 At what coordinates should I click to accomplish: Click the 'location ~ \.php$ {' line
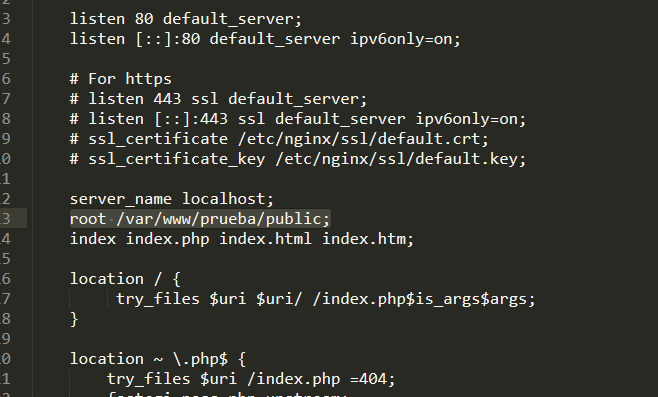158,359
